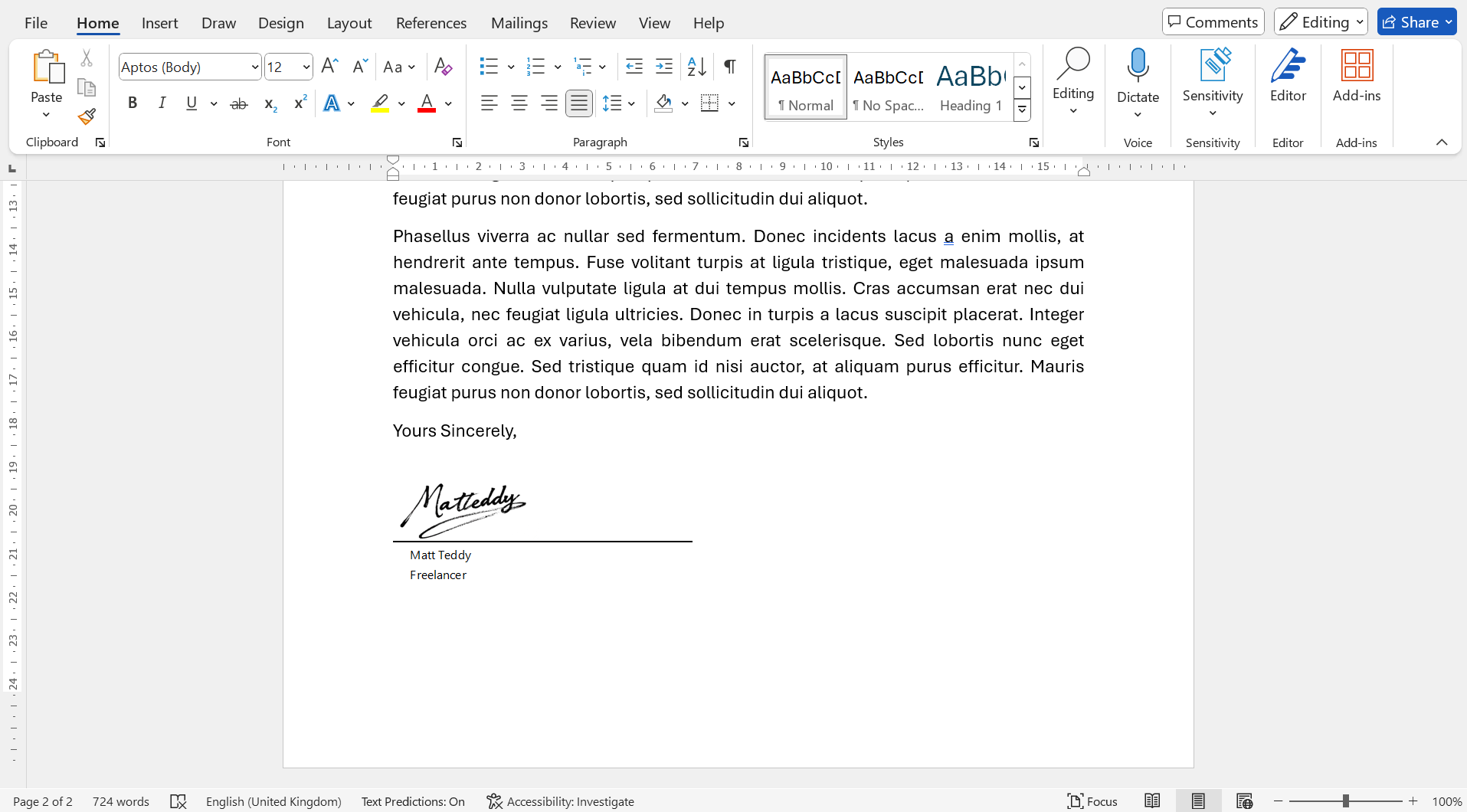The height and width of the screenshot is (812, 1467).
Task: Select the Cut icon in Clipboard group
Action: tap(86, 57)
